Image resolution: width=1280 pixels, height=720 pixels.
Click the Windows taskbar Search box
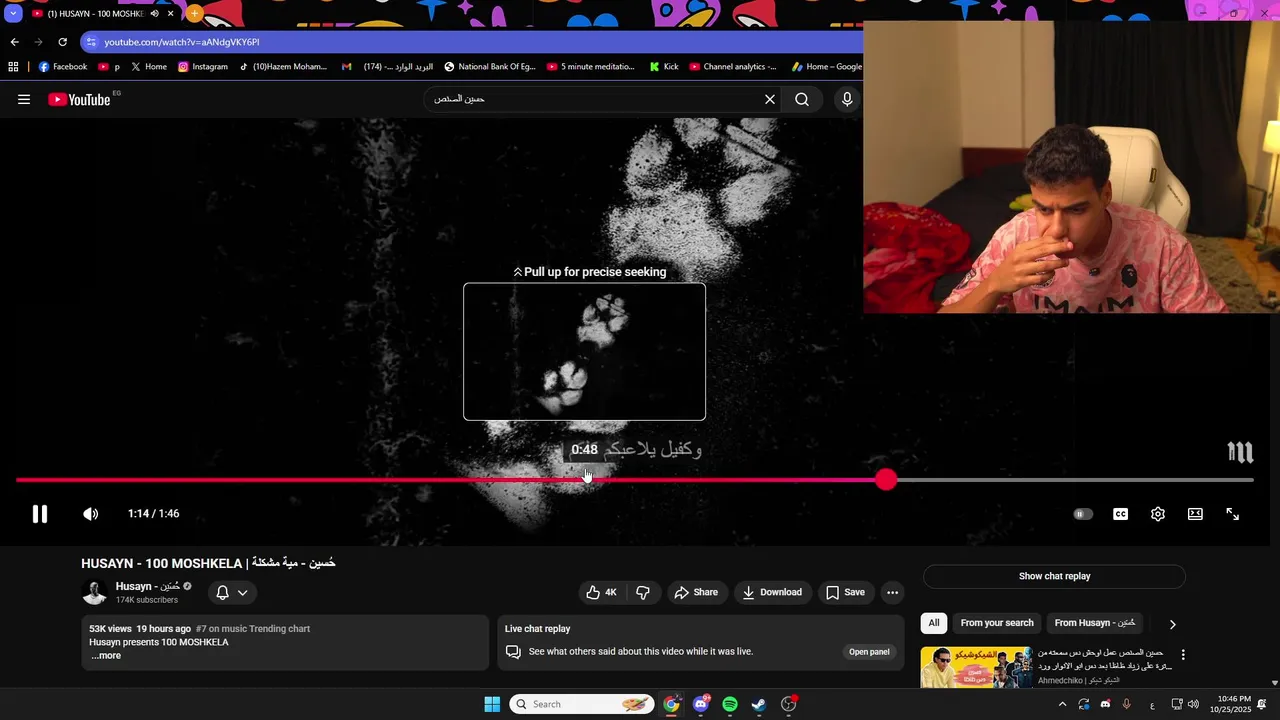[x=582, y=704]
